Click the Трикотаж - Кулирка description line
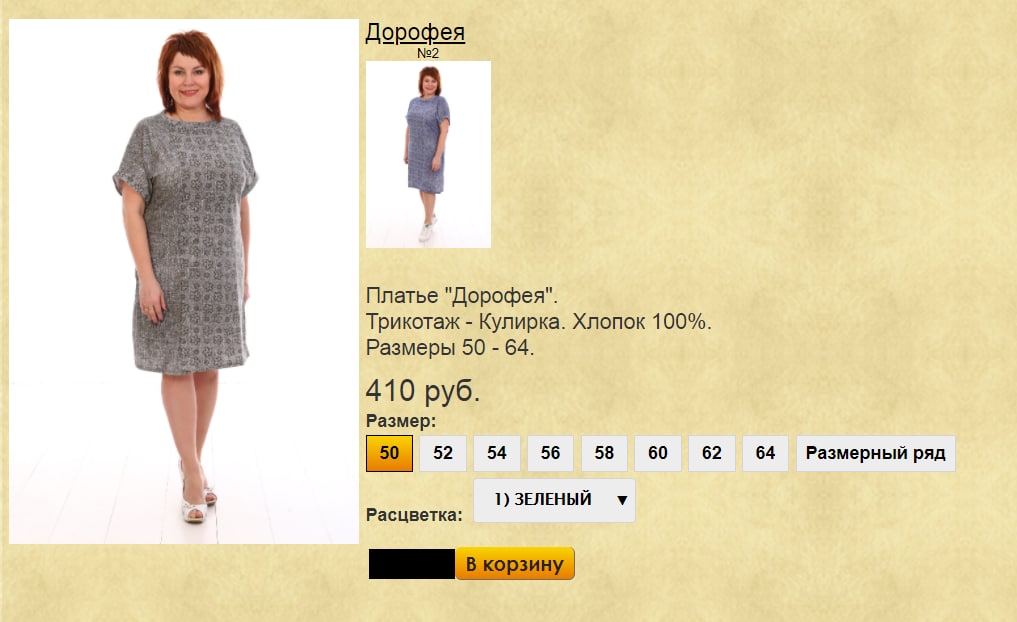Screen dimensions: 1017x622 click(x=539, y=322)
